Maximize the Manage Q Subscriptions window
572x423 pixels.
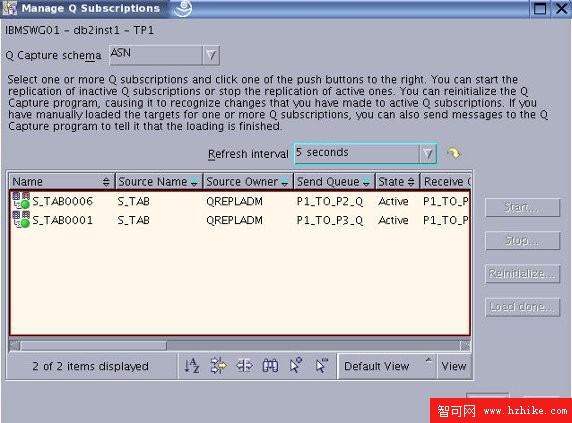coord(540,8)
